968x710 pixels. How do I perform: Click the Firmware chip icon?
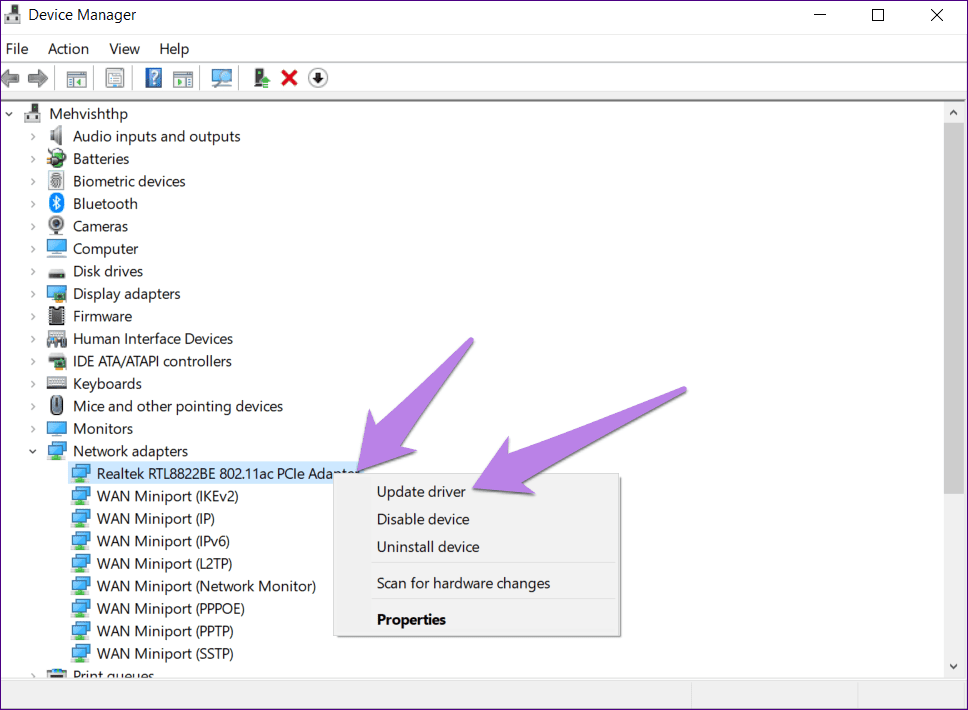[56, 315]
